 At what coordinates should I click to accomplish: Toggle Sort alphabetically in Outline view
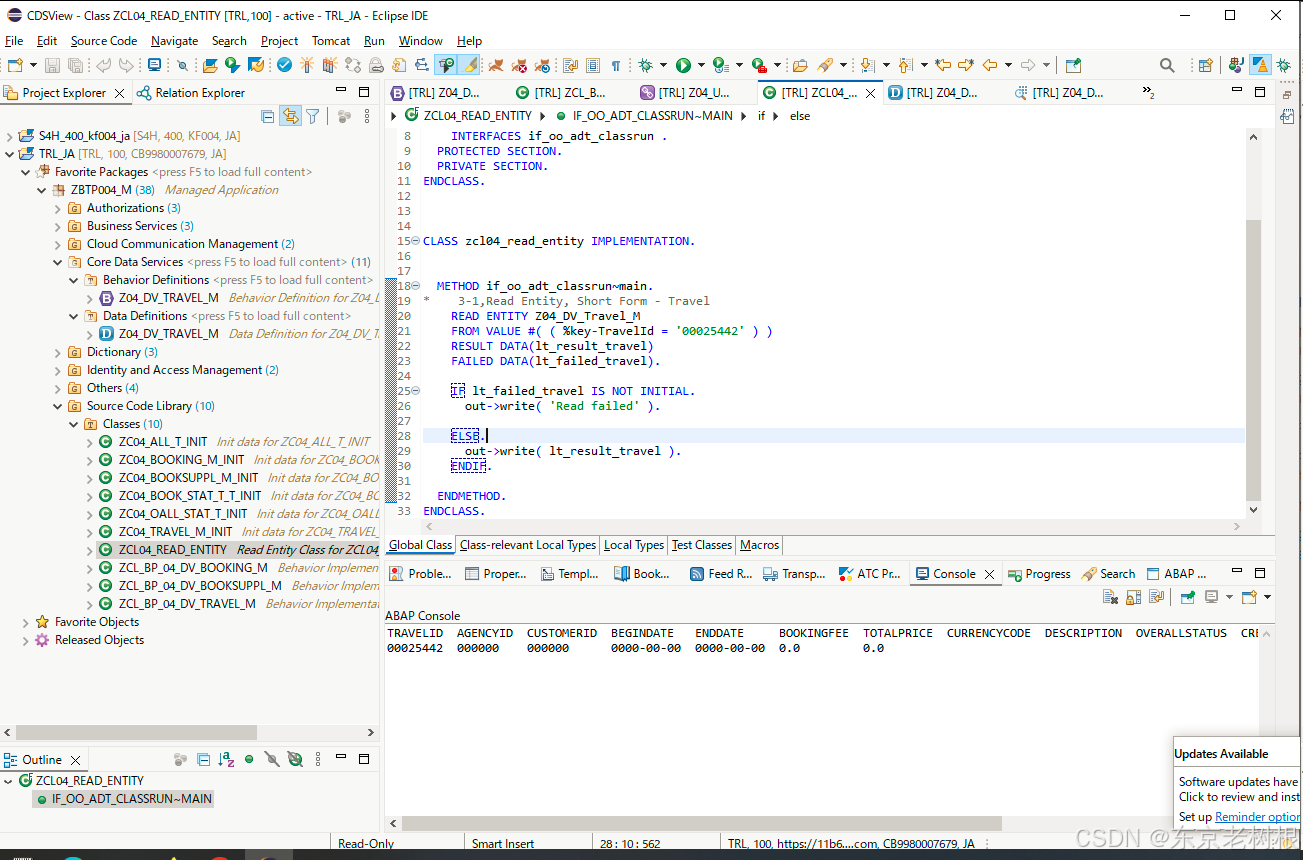[x=226, y=760]
